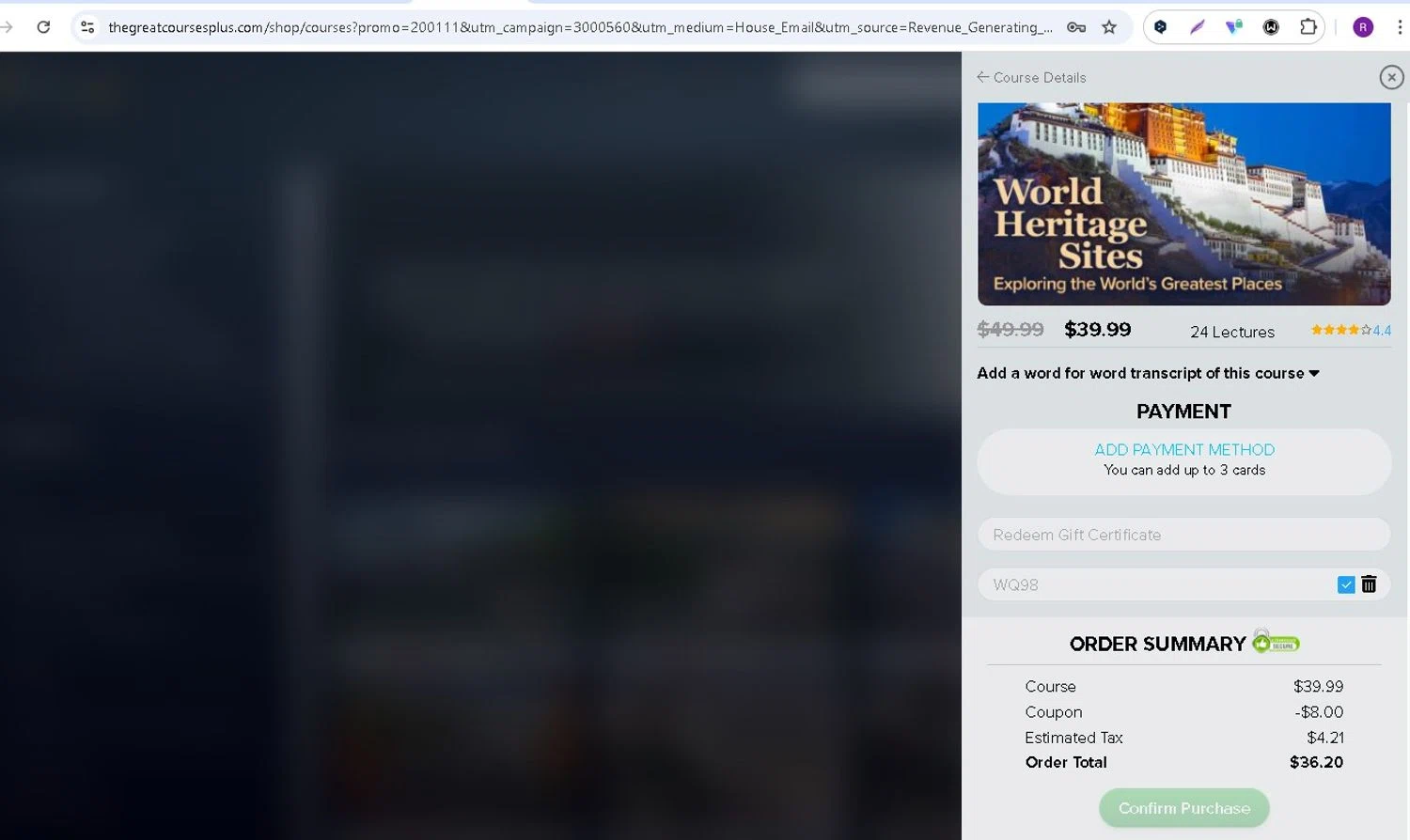Click the address bar URL
This screenshot has width=1410, height=840.
click(x=580, y=27)
